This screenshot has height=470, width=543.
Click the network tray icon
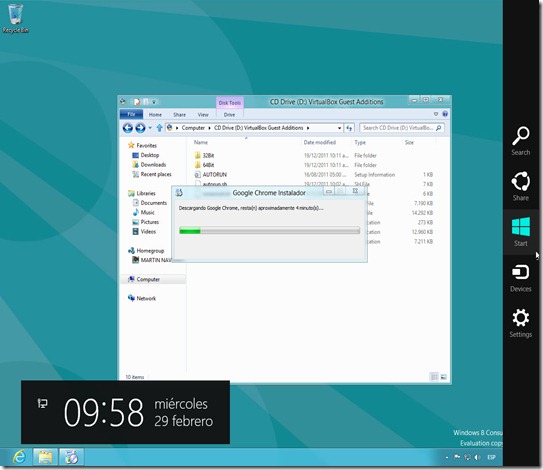pos(468,457)
